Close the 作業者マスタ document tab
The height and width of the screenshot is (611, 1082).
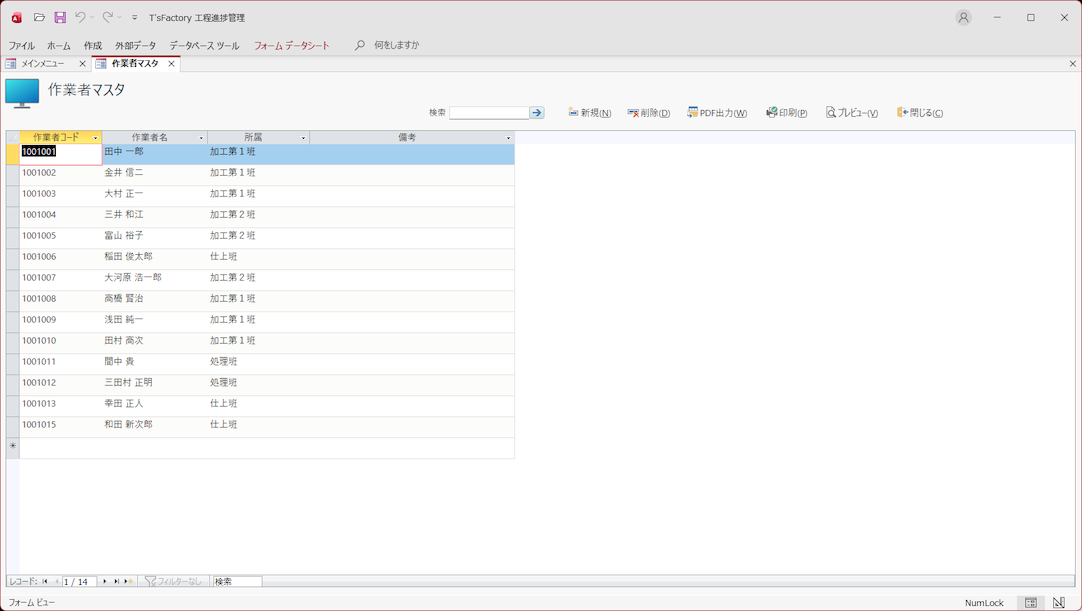tap(171, 64)
